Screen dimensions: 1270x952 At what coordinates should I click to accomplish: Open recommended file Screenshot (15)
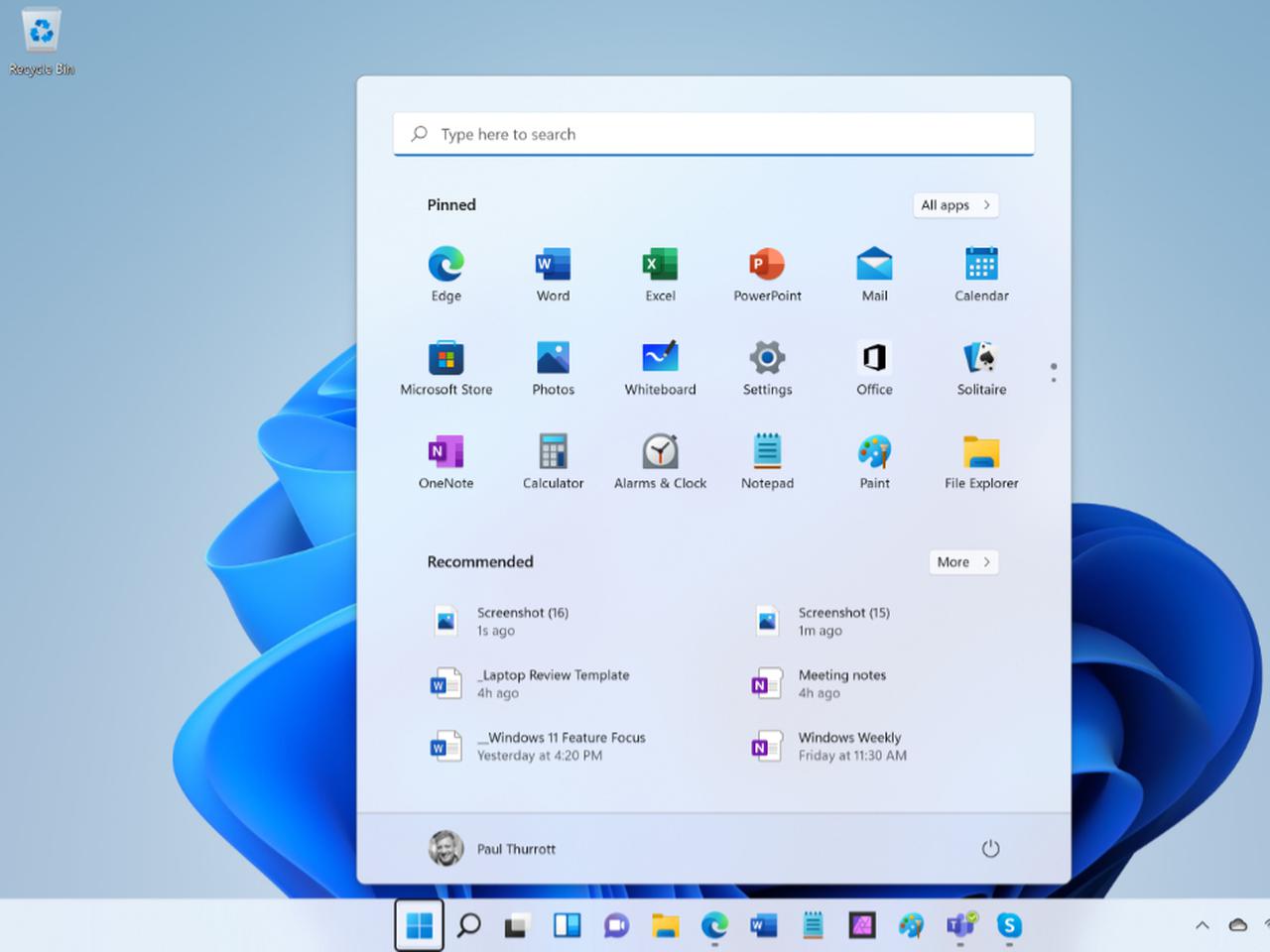[823, 621]
